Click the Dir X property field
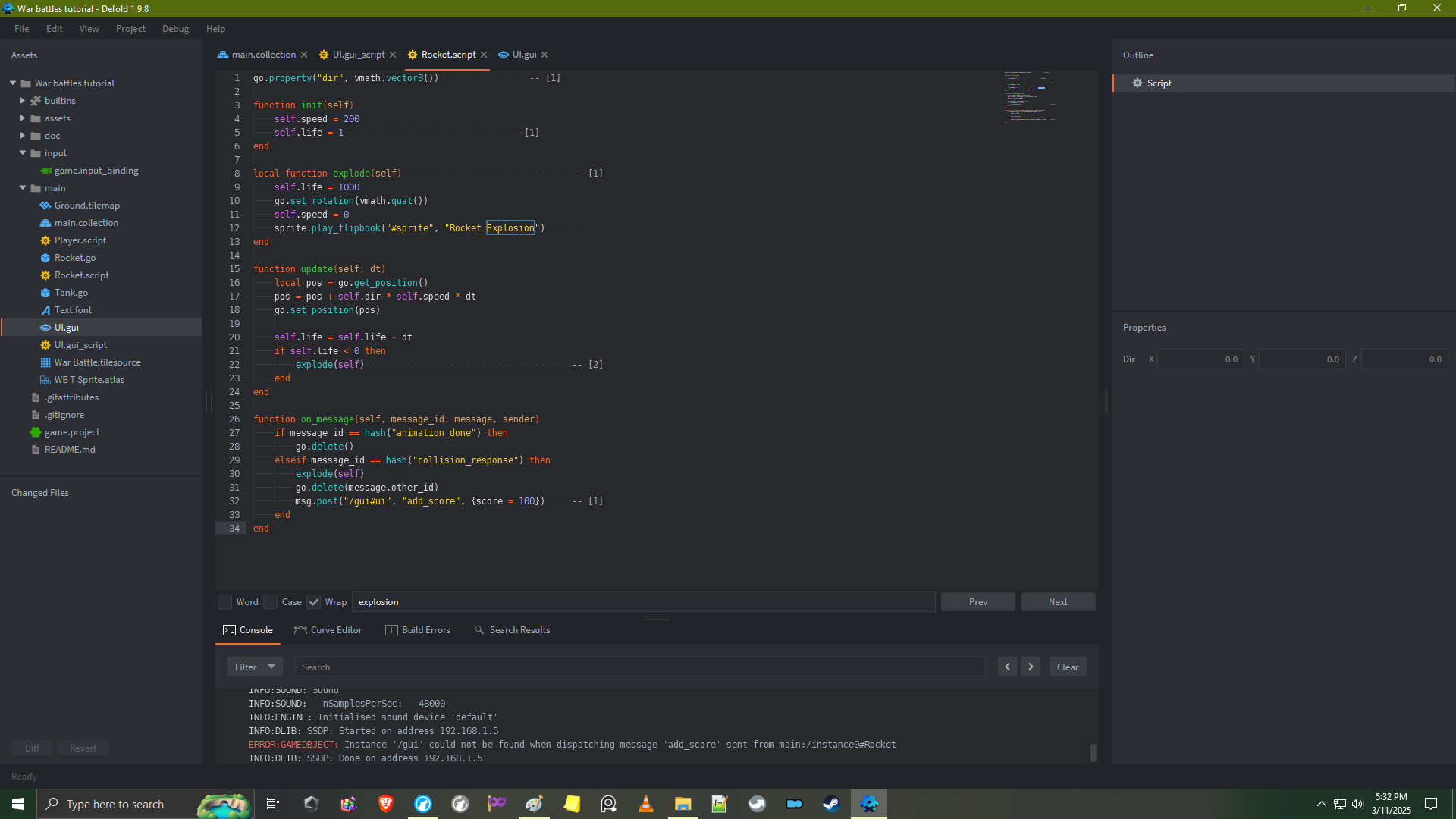 tap(1200, 359)
